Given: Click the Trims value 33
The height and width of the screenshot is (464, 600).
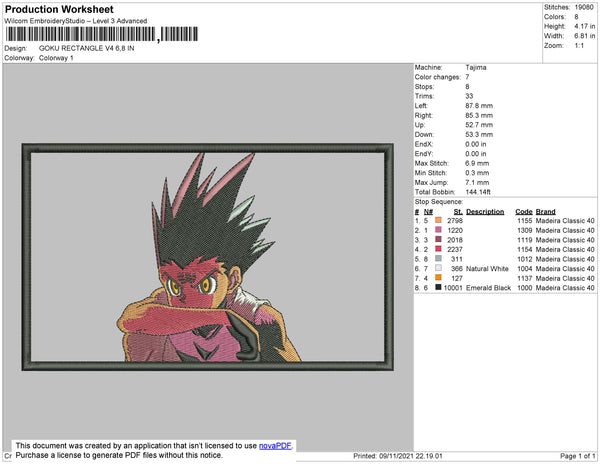Looking at the screenshot, I should click(x=469, y=96).
